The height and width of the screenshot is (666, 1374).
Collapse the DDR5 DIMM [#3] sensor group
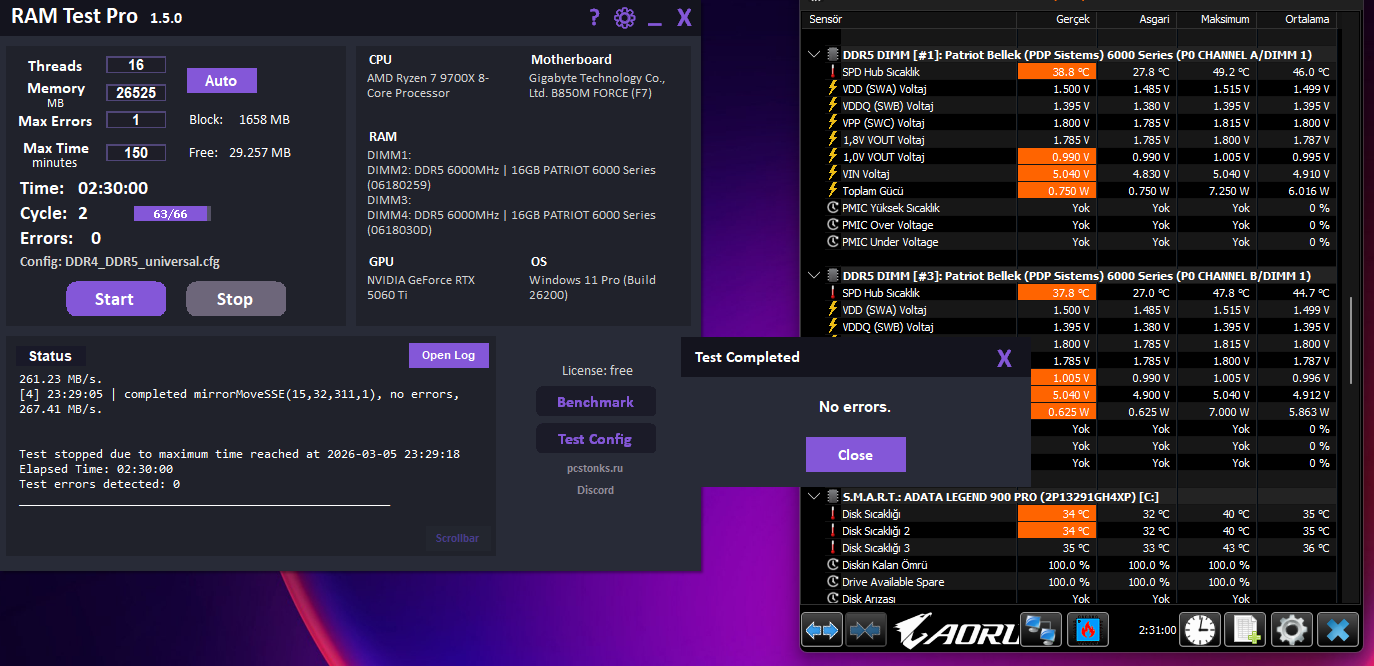coord(814,275)
